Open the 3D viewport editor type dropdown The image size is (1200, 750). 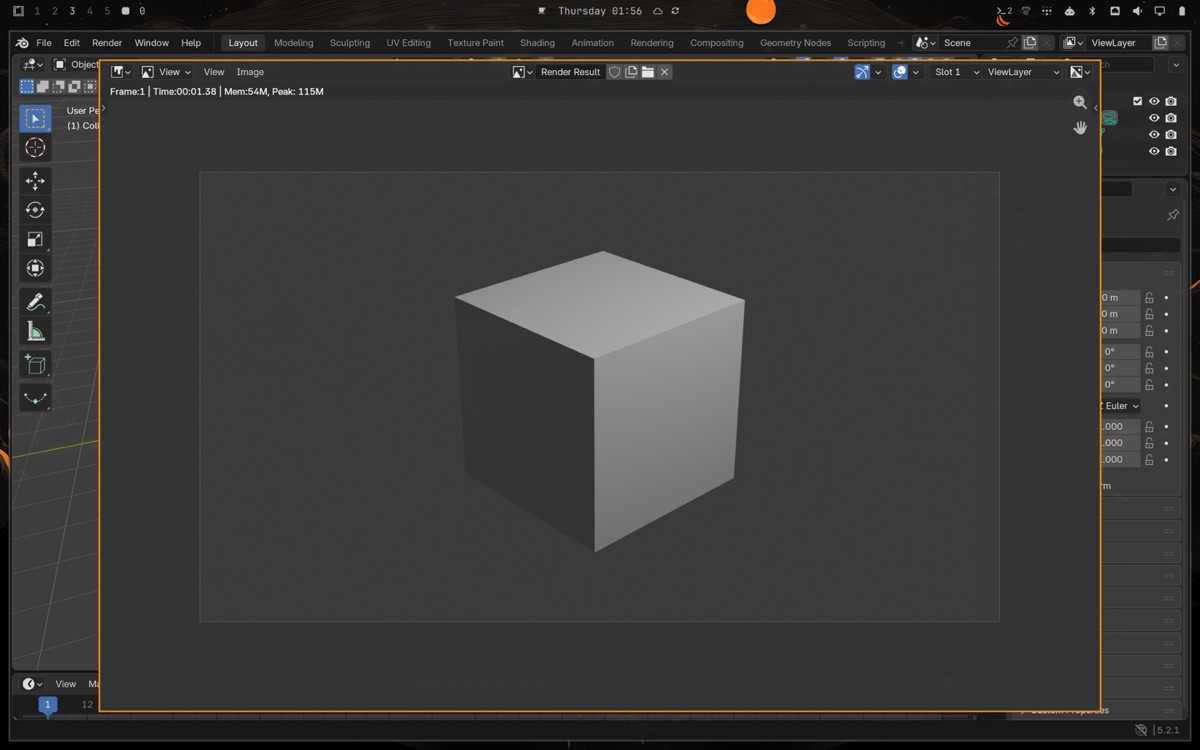coord(33,64)
